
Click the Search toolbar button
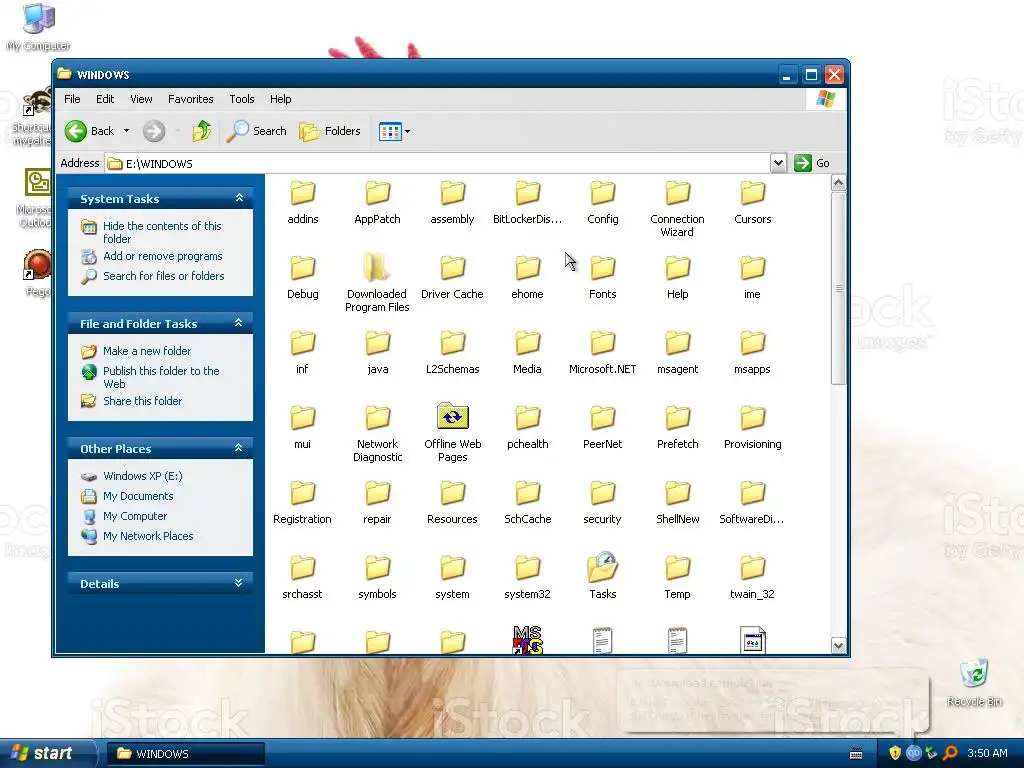[257, 131]
